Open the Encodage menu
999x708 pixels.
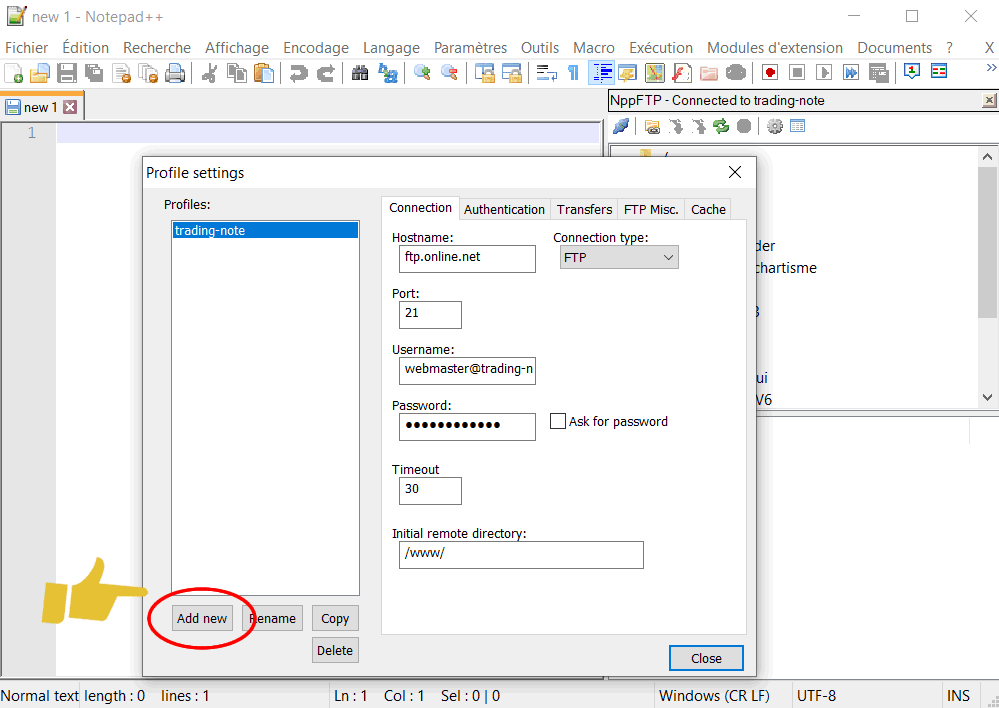pos(316,48)
